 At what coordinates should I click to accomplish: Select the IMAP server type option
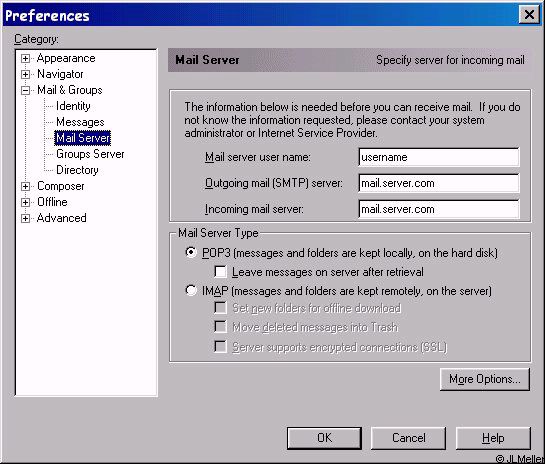191,290
